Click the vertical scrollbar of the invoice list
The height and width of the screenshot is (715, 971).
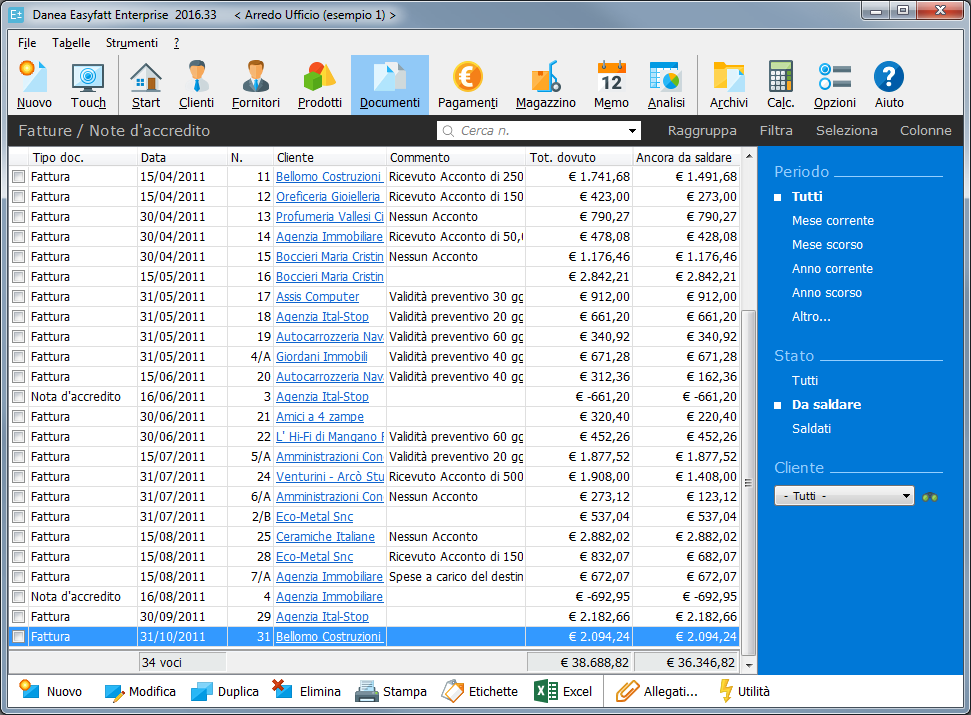click(748, 400)
